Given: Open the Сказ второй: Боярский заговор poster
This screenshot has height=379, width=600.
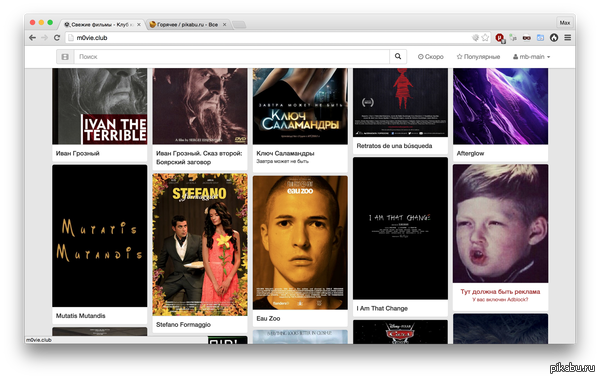Looking at the screenshot, I should click(200, 106).
